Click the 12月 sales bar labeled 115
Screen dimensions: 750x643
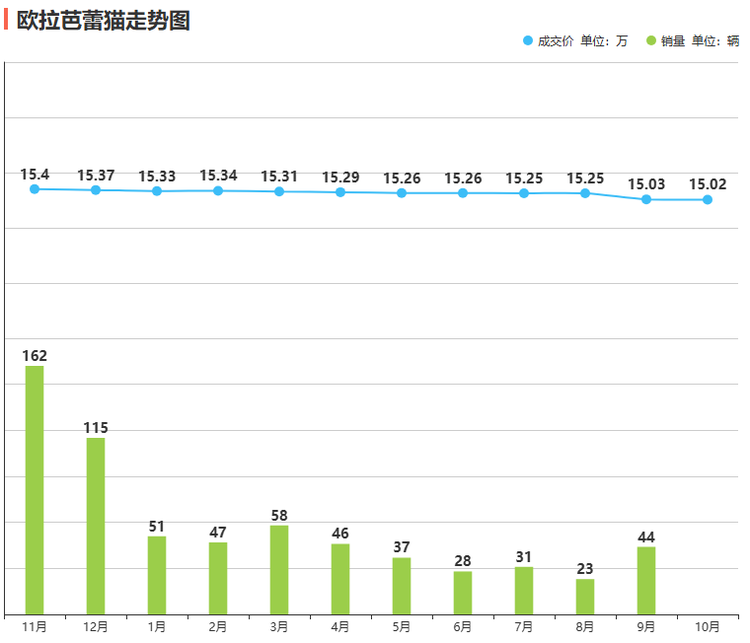click(x=95, y=525)
